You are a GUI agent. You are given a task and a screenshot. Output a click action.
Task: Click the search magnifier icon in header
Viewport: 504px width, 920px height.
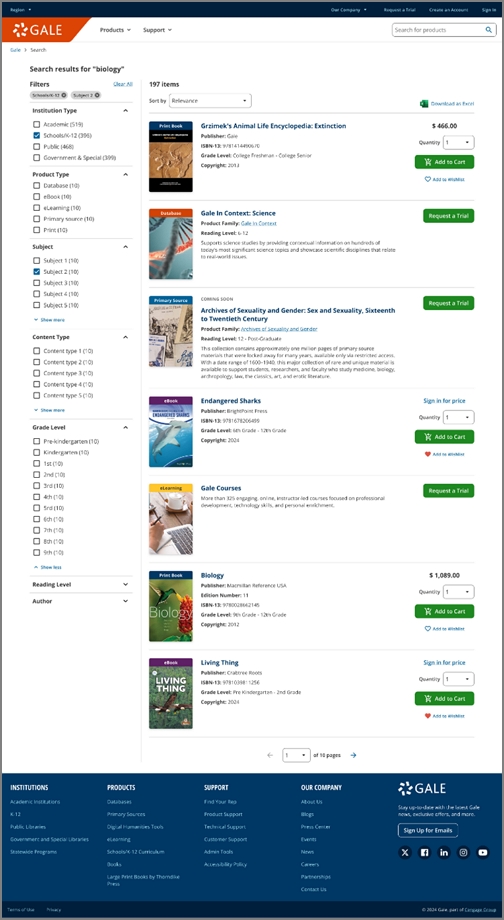pos(489,30)
